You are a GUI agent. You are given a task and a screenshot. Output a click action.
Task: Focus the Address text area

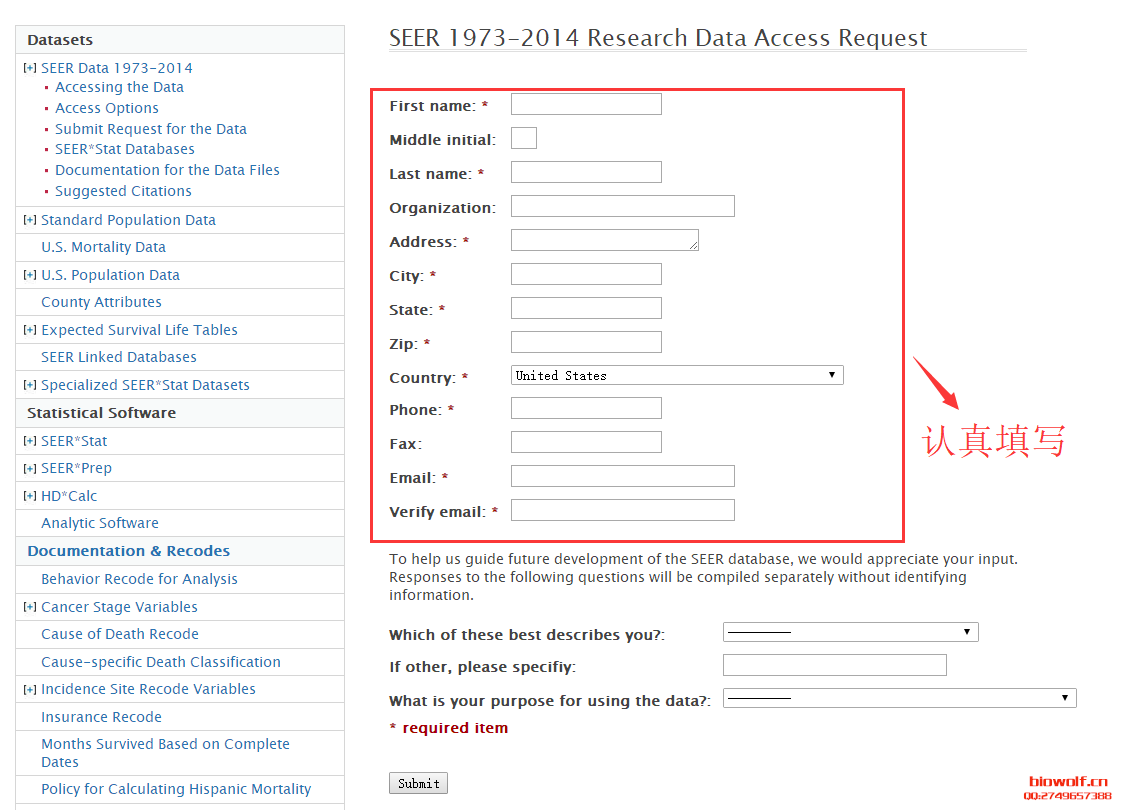pyautogui.click(x=605, y=240)
